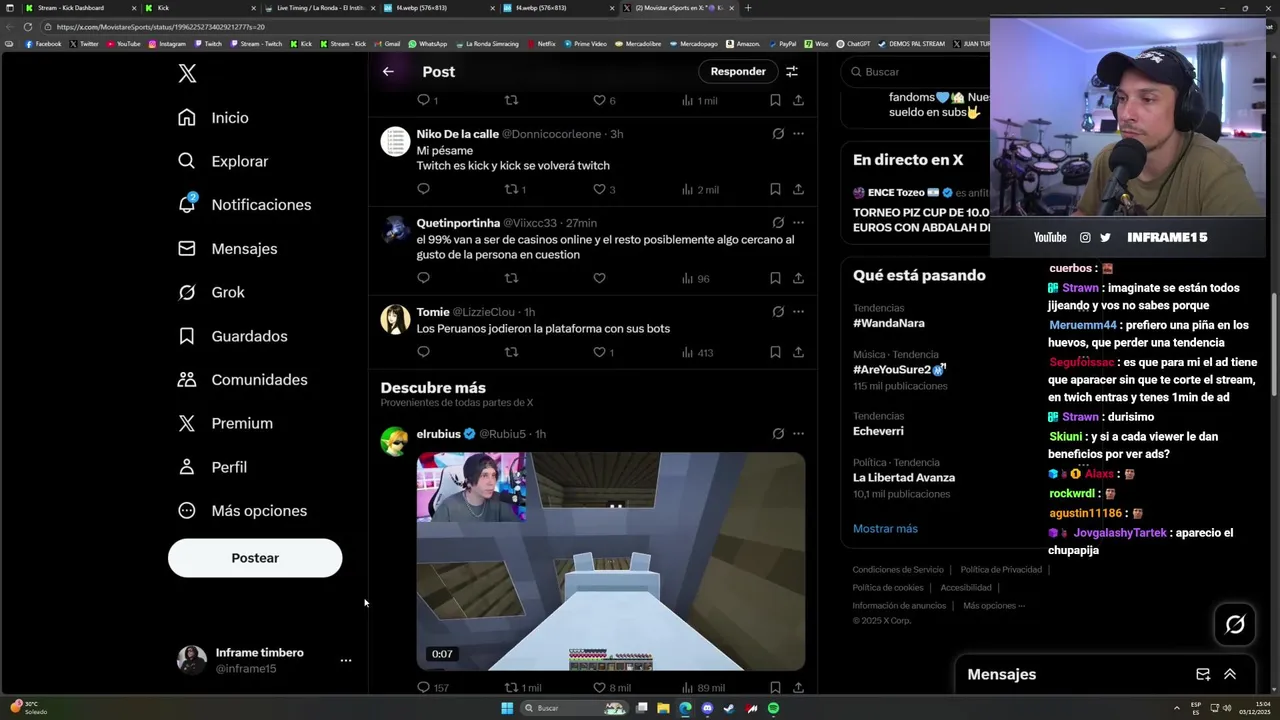Play elrubius Minecraft video
The height and width of the screenshot is (720, 1280).
tap(611, 561)
